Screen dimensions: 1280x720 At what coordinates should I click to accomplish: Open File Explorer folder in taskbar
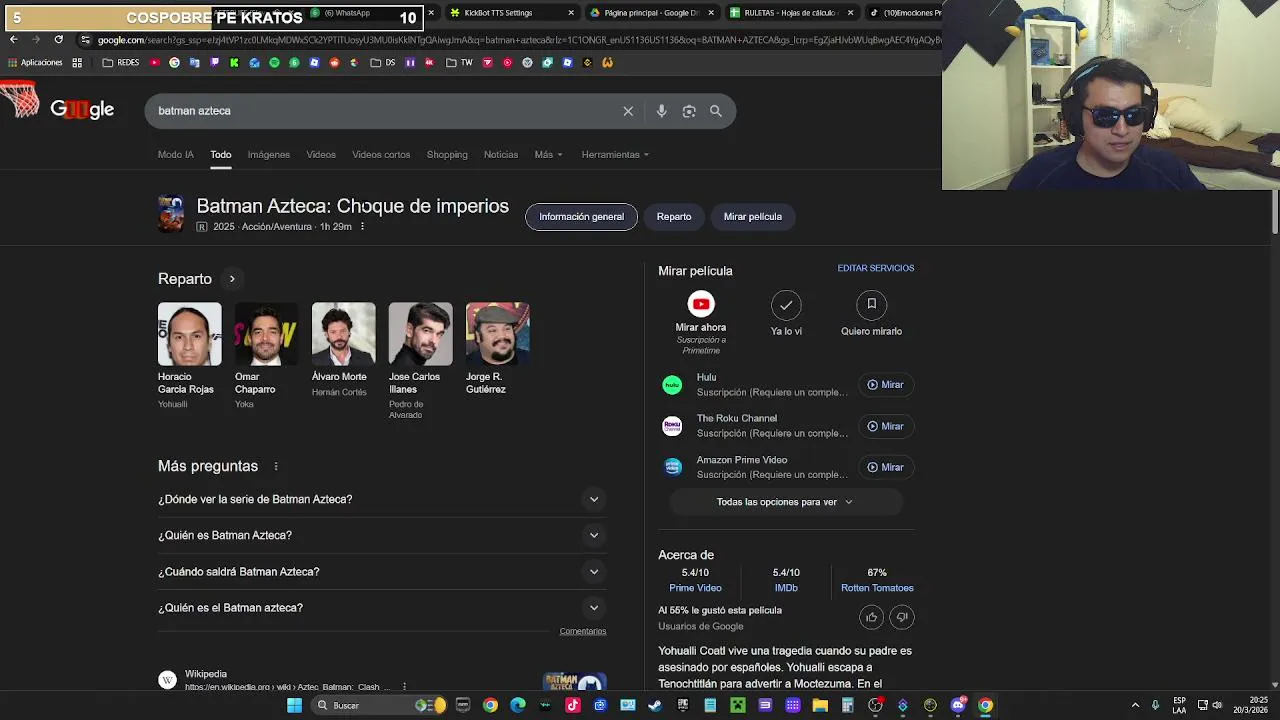(x=820, y=705)
